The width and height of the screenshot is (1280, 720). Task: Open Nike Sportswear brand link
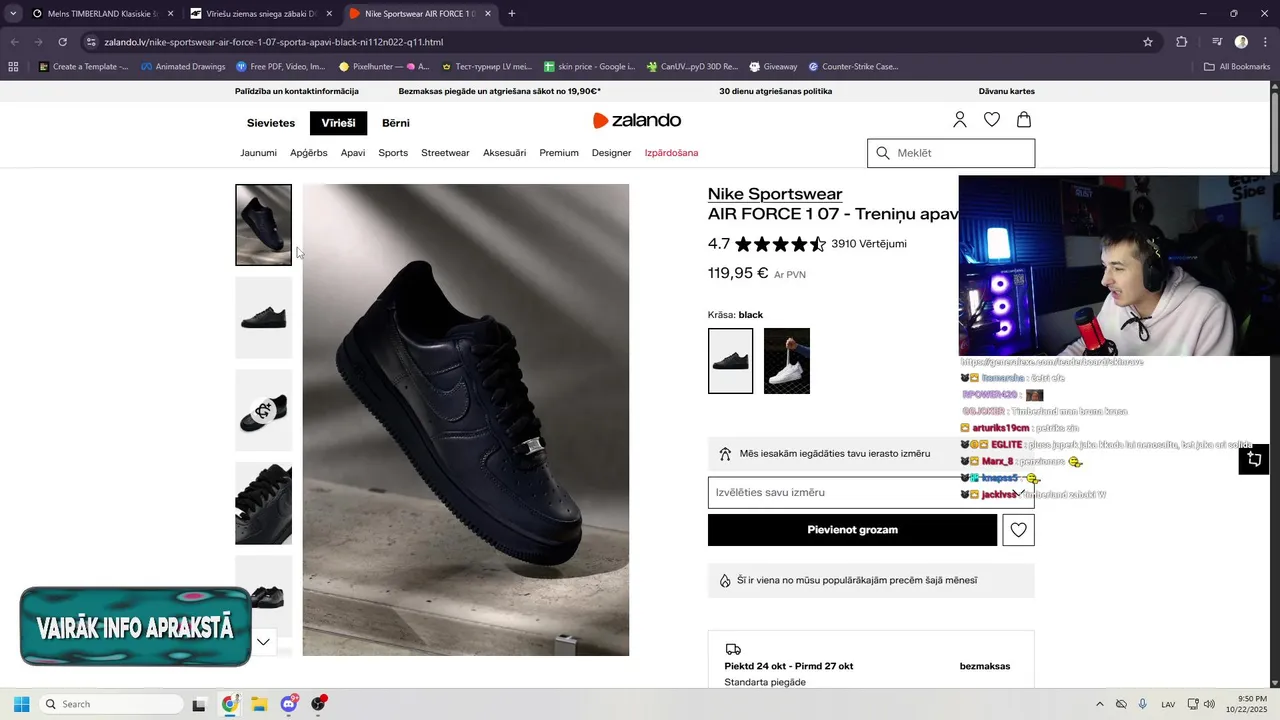coord(775,194)
